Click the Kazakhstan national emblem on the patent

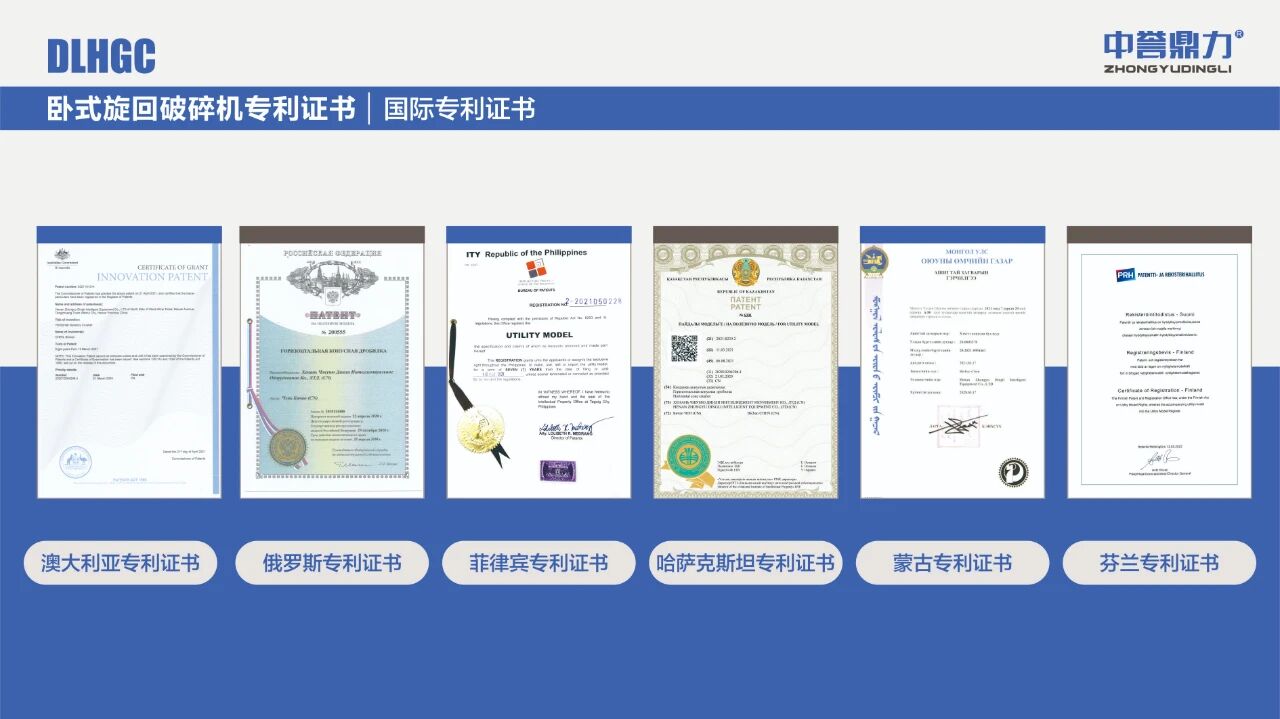tap(745, 272)
